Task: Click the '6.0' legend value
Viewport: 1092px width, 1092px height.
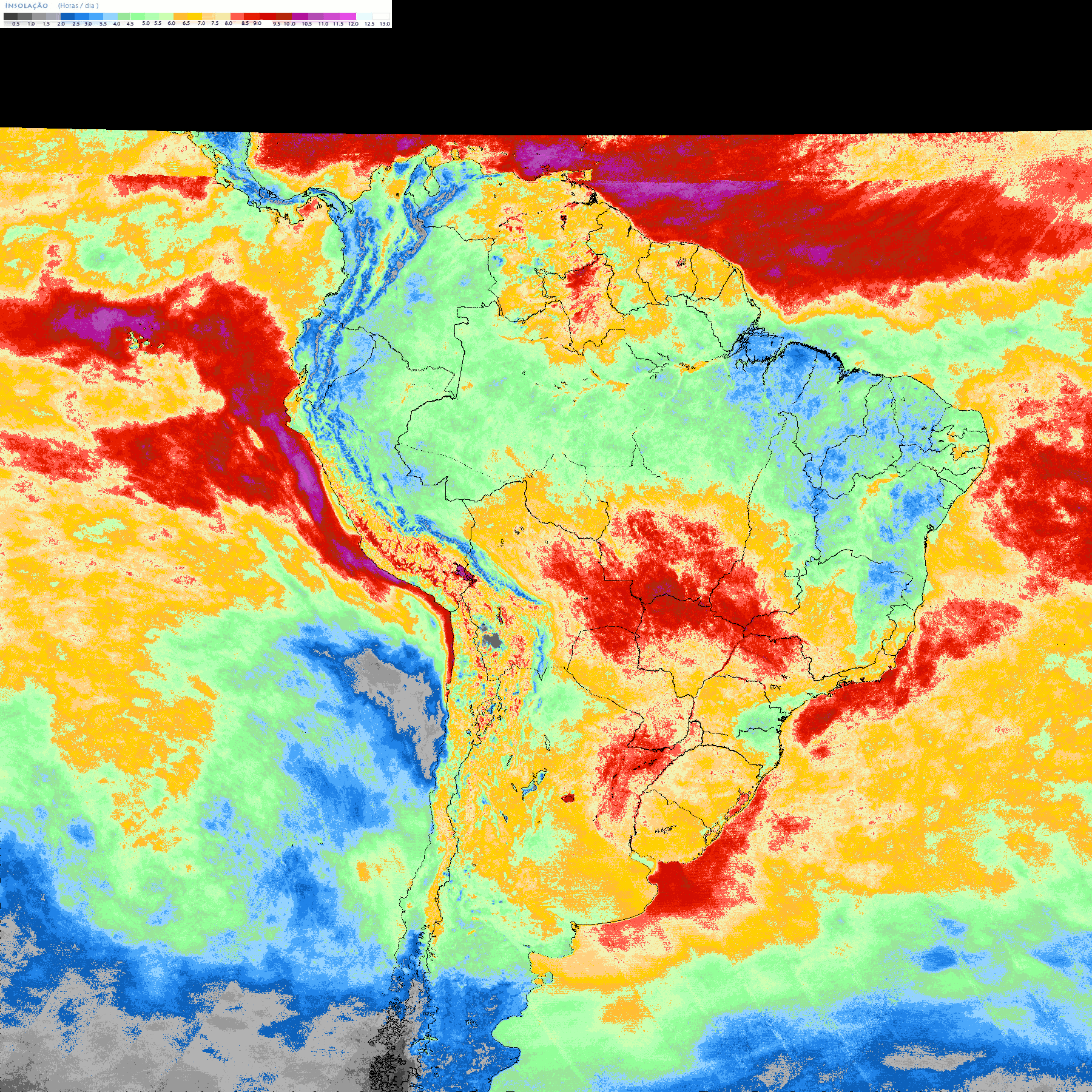Action: point(171,23)
